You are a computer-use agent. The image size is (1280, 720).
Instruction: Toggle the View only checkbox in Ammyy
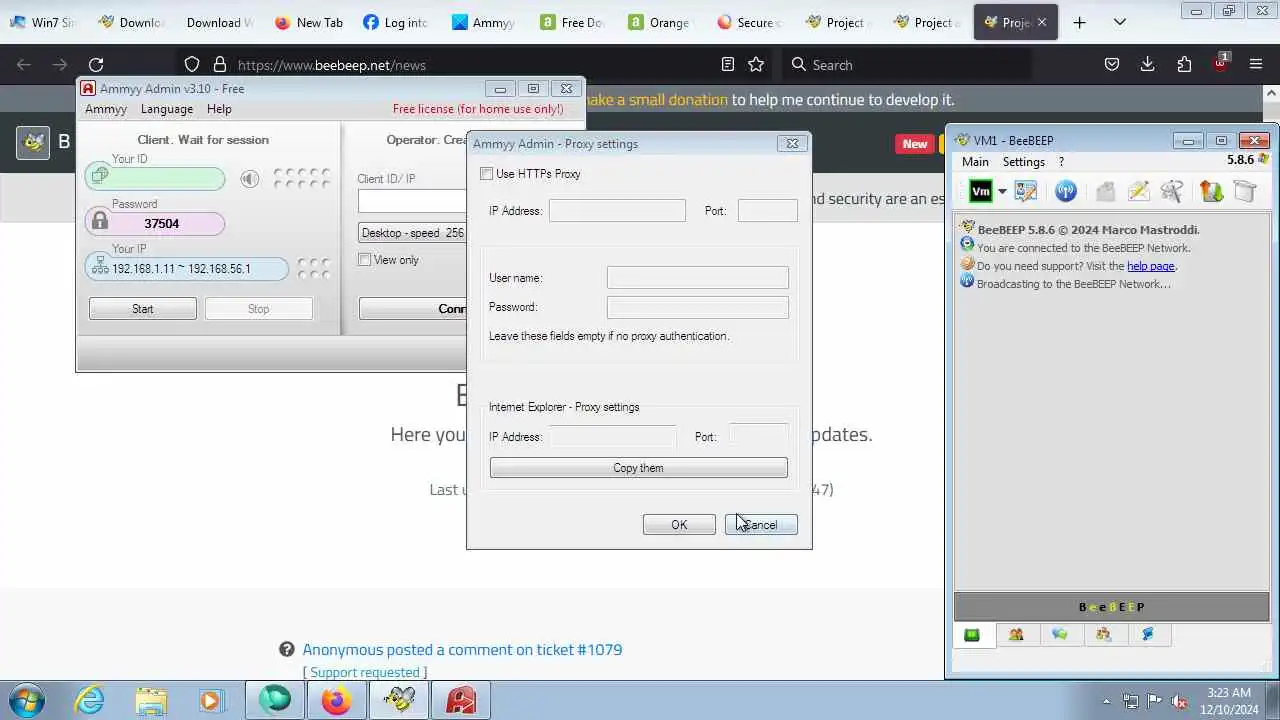365,260
